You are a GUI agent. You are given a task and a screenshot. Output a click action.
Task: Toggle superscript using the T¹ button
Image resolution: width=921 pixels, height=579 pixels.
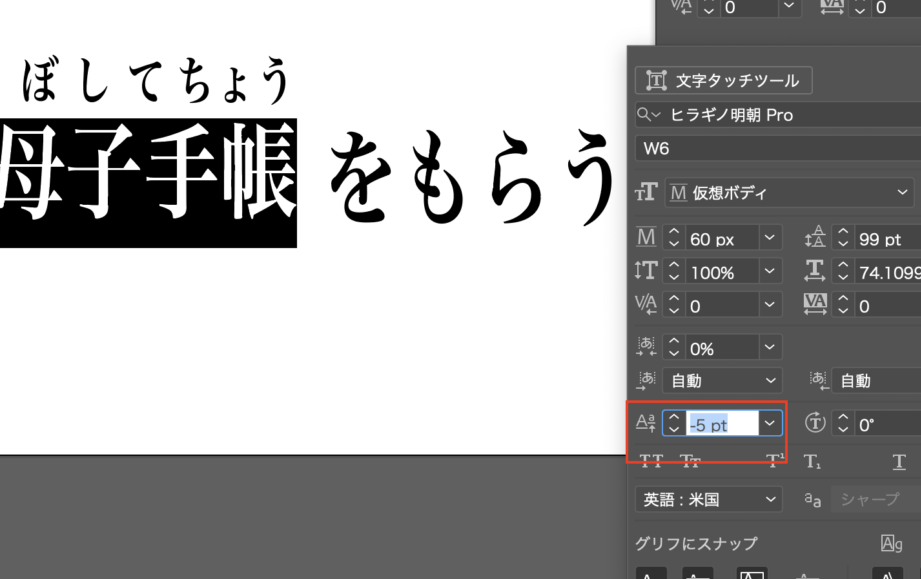pyautogui.click(x=773, y=461)
